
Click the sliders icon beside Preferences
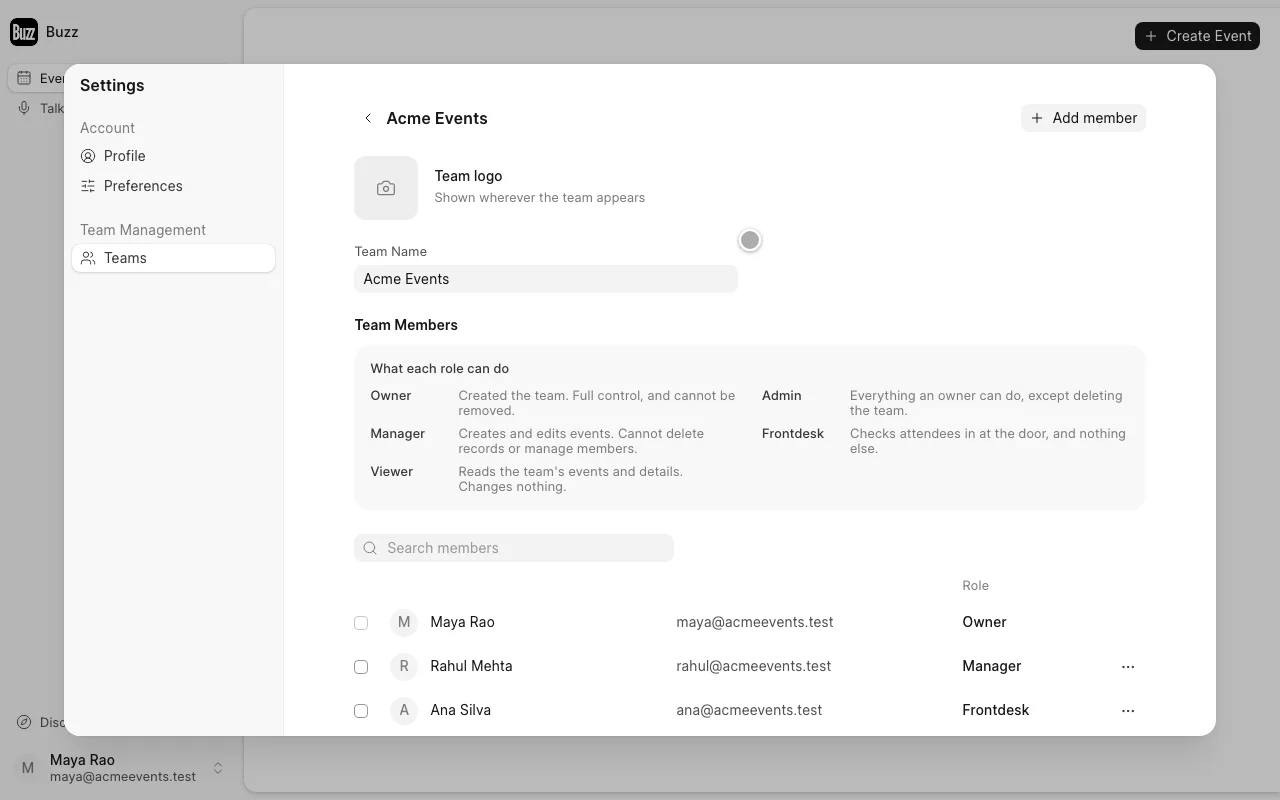[x=88, y=186]
